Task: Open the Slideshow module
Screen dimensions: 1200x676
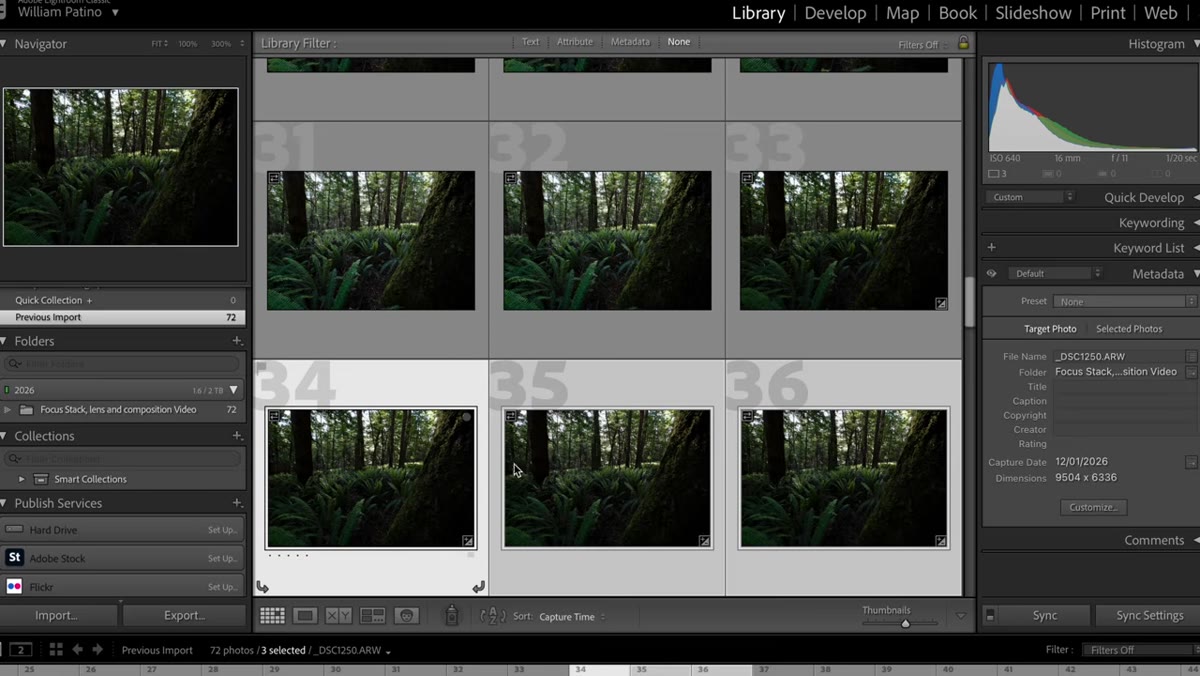Action: point(1033,13)
